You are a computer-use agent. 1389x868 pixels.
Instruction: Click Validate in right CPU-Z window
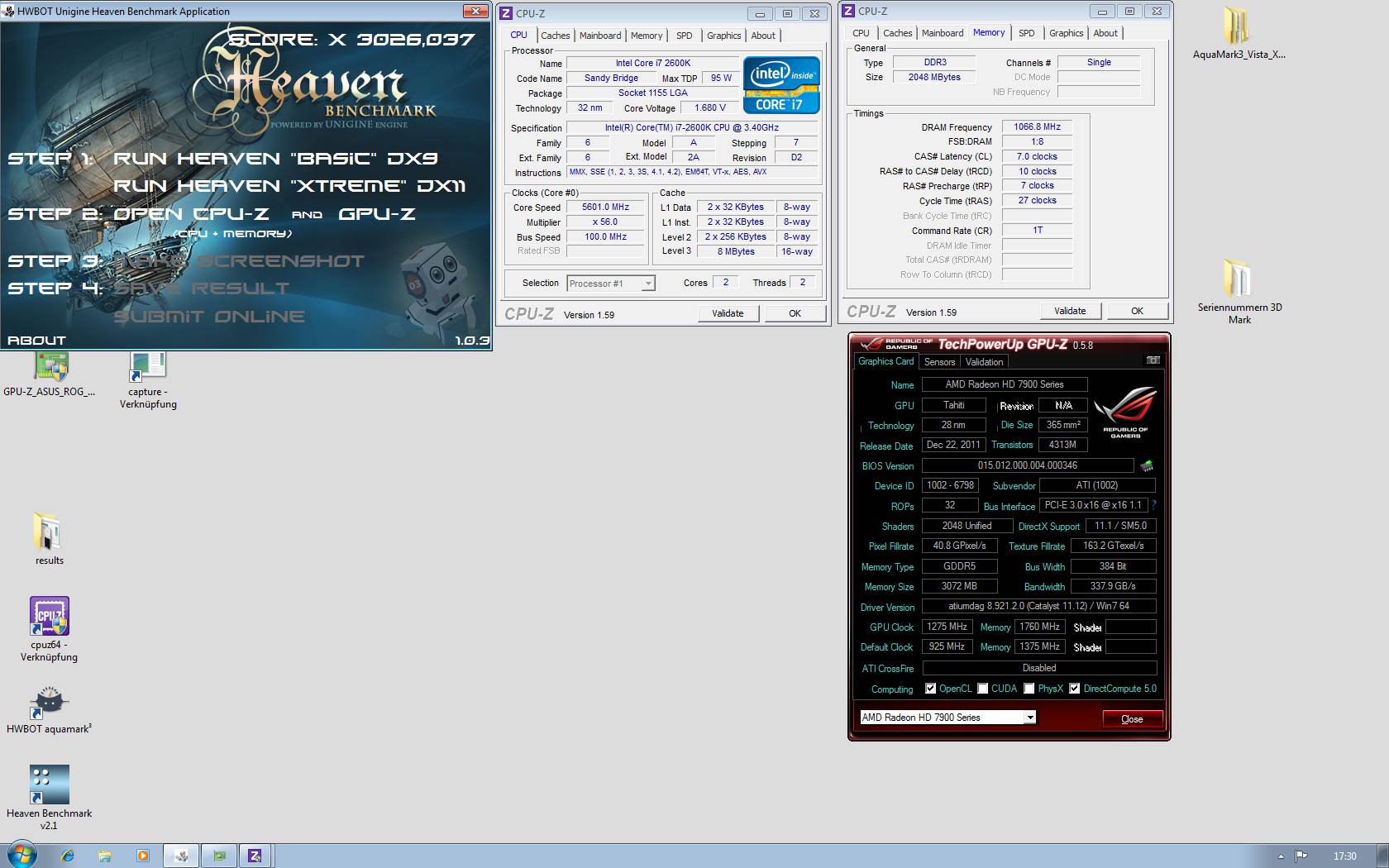[1070, 311]
